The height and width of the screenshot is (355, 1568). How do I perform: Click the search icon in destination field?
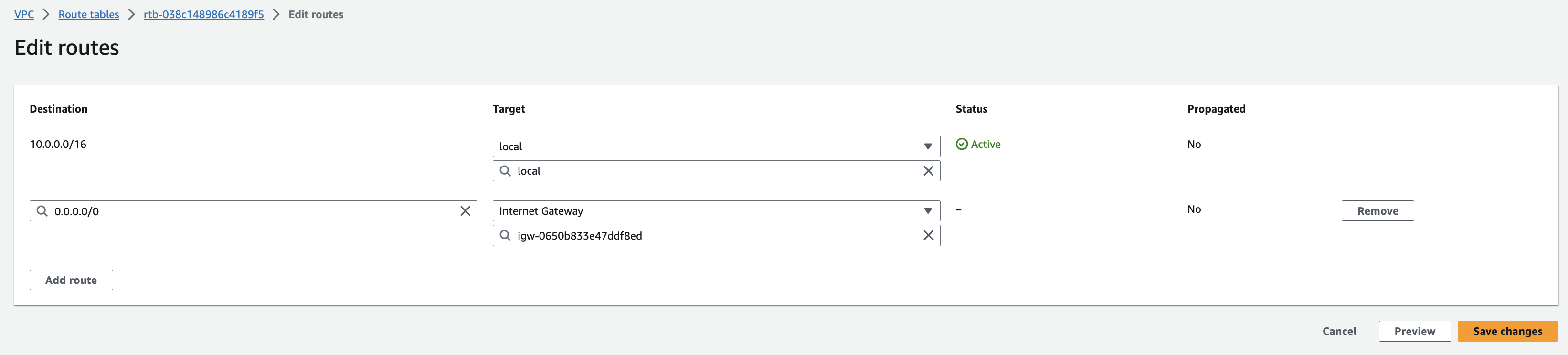42,211
